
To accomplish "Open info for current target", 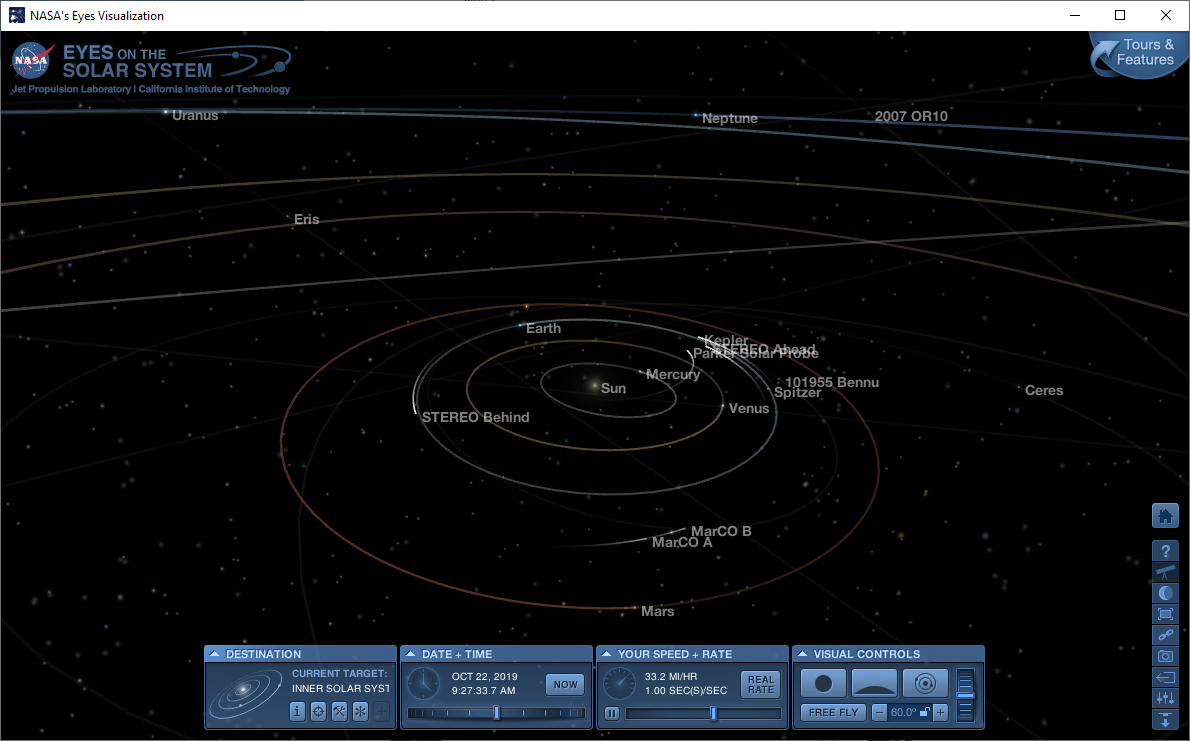I will coord(298,711).
